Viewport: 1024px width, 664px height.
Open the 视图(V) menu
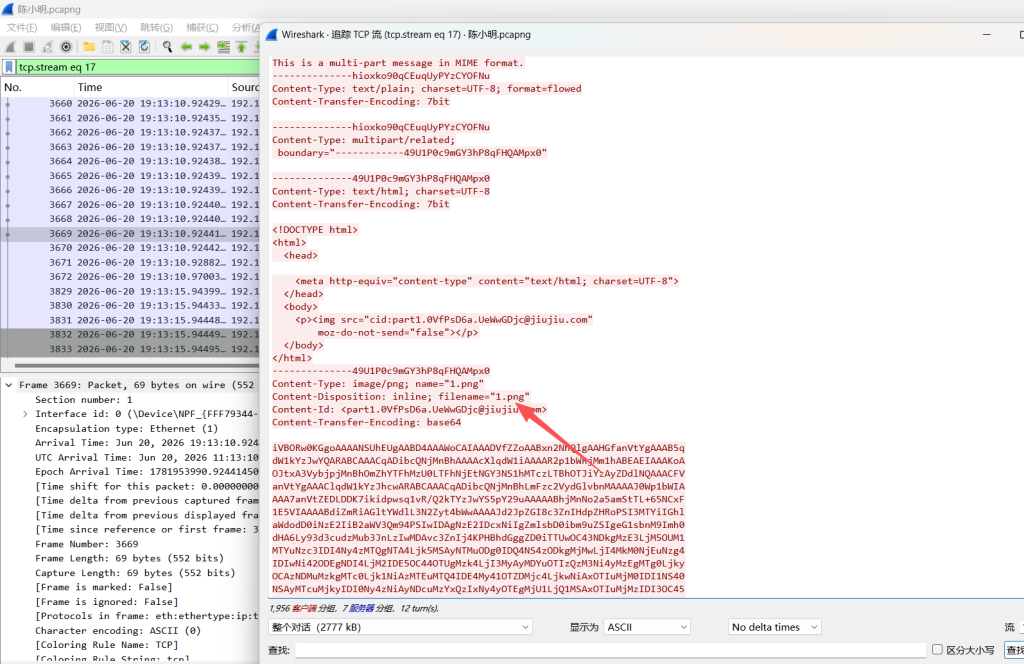click(x=110, y=27)
